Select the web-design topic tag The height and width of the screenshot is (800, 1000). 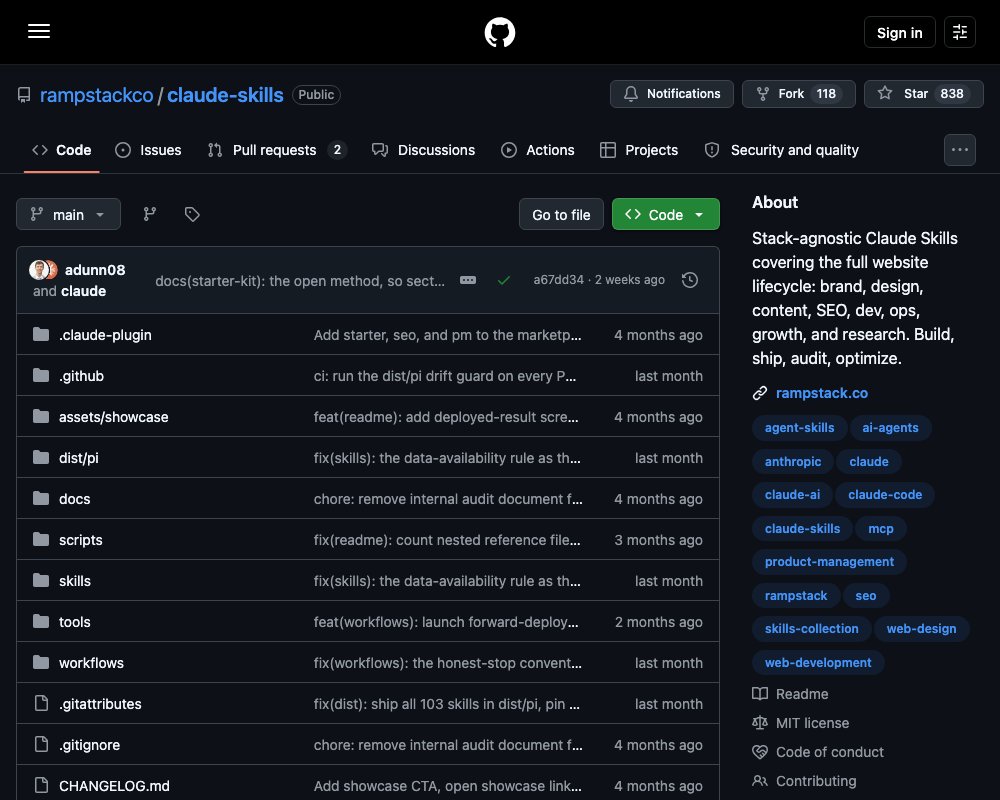[921, 628]
